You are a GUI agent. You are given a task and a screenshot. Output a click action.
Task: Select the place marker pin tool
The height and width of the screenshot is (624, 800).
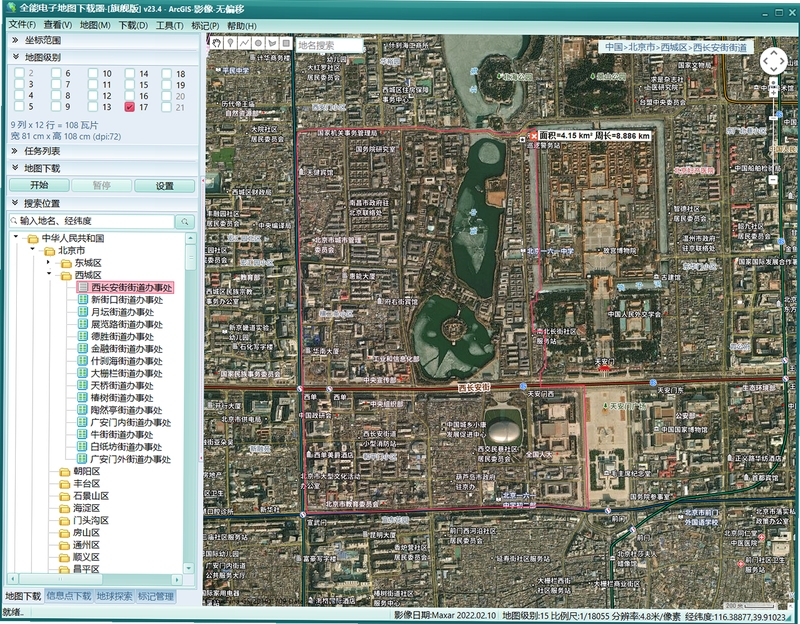click(x=231, y=43)
